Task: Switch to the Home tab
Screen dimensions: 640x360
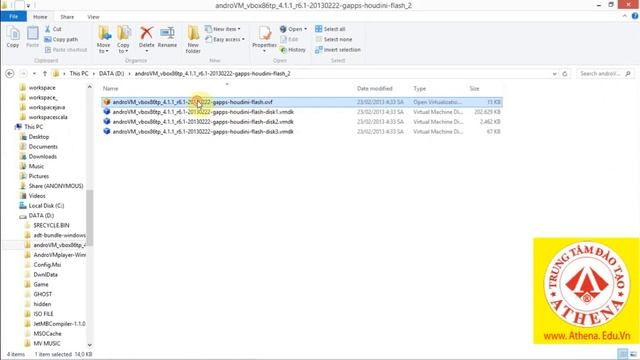Action: 40,17
